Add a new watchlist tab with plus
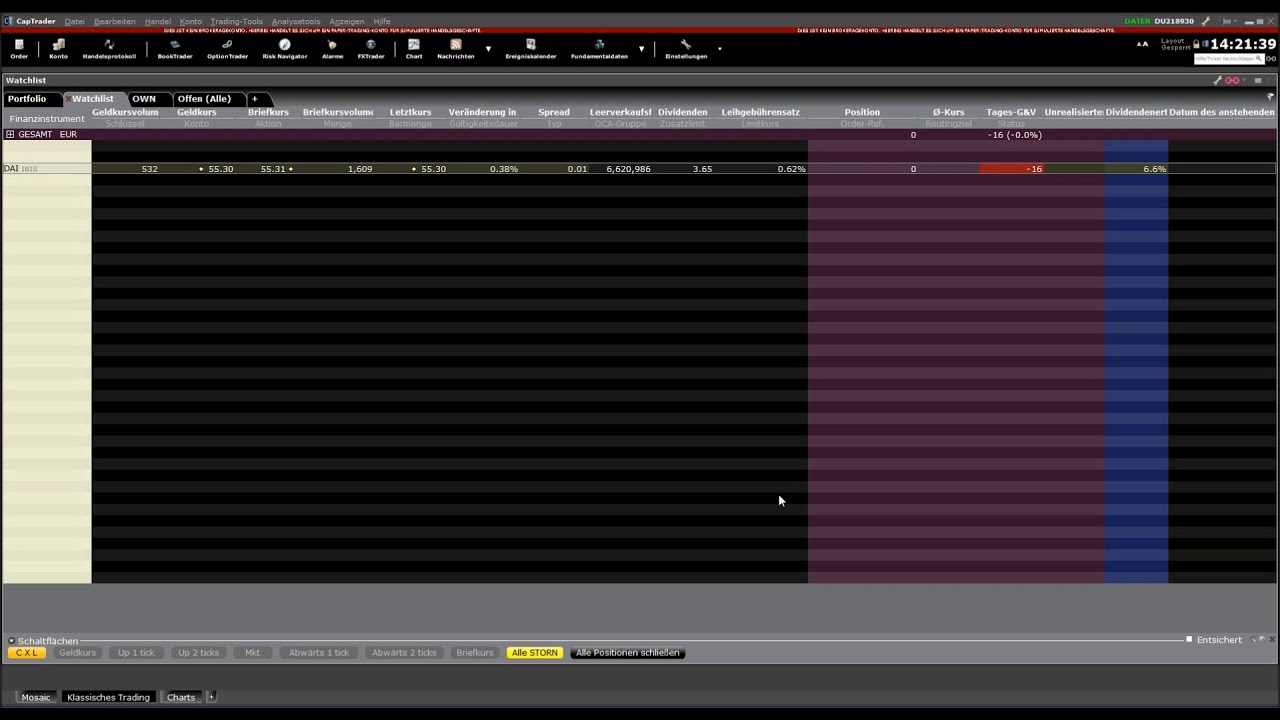1280x720 pixels. pos(254,99)
